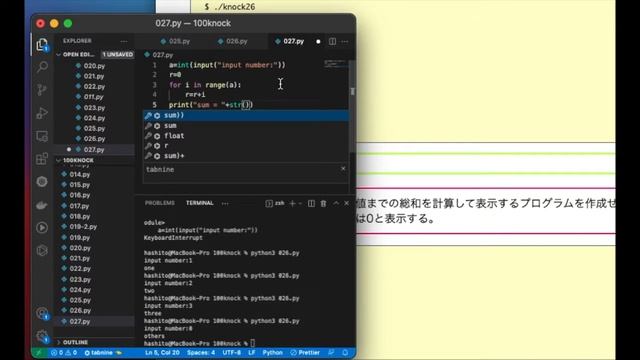Screen dimensions: 640x360
Task: Switch to the Problems panel tab
Action: (x=160, y=203)
